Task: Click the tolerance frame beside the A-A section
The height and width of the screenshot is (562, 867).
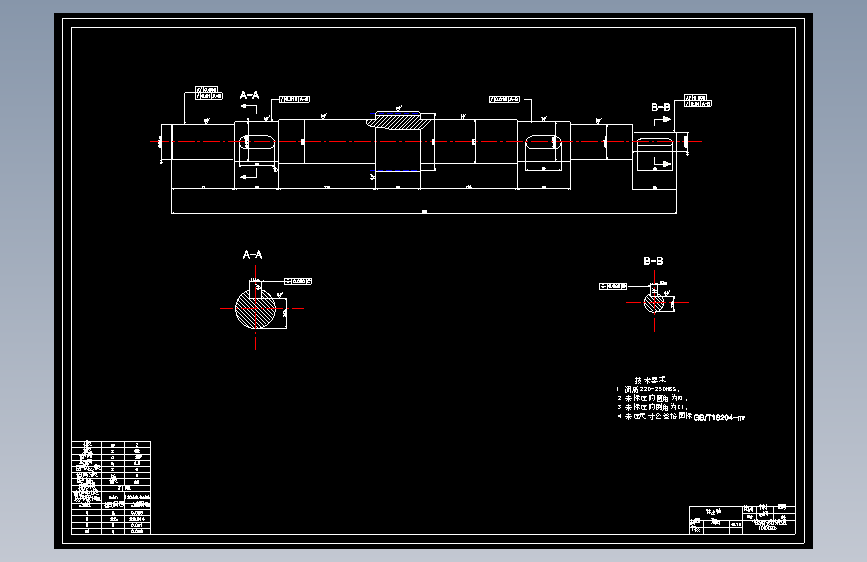Action: [298, 282]
